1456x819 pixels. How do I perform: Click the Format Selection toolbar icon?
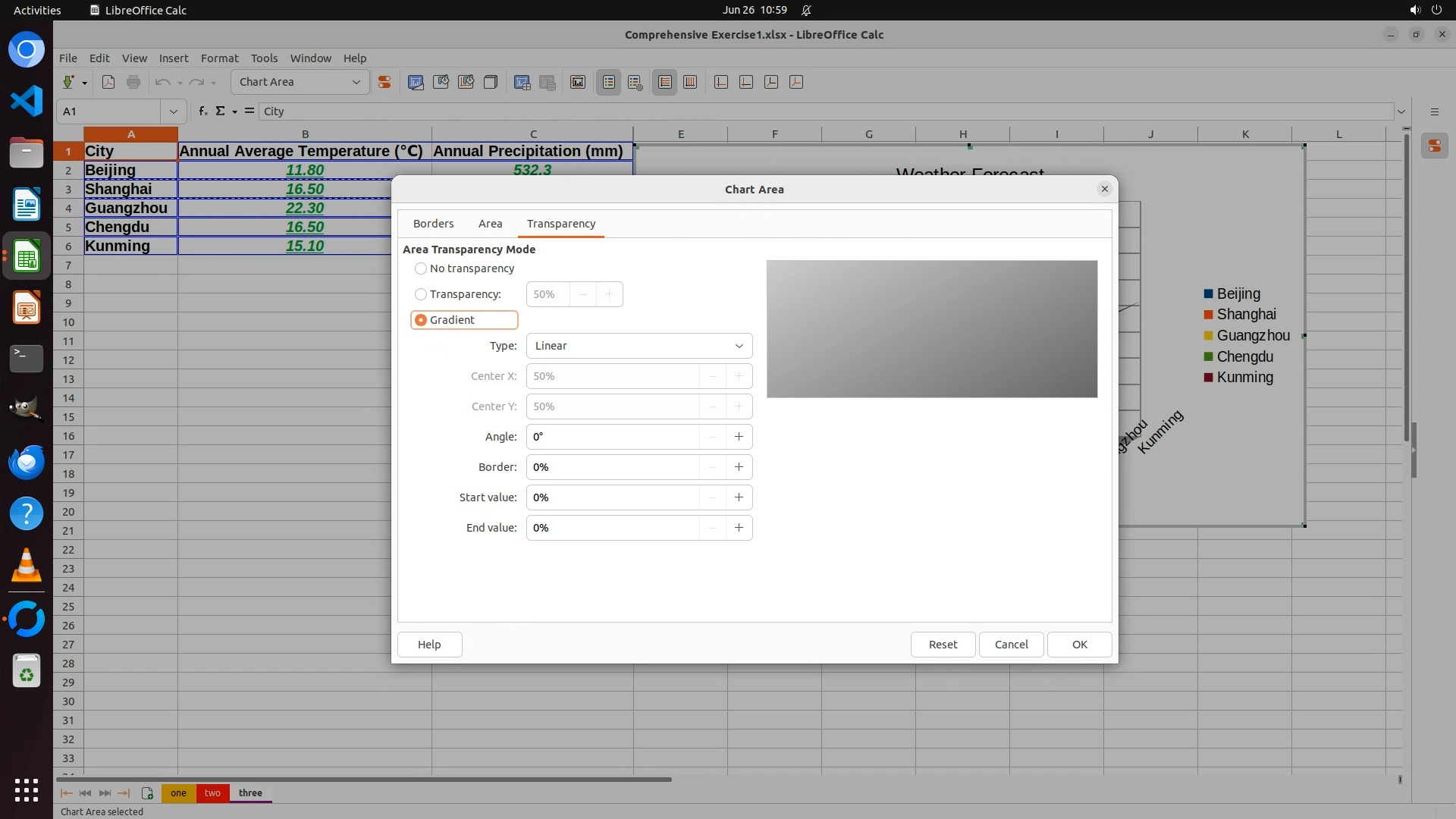[384, 82]
